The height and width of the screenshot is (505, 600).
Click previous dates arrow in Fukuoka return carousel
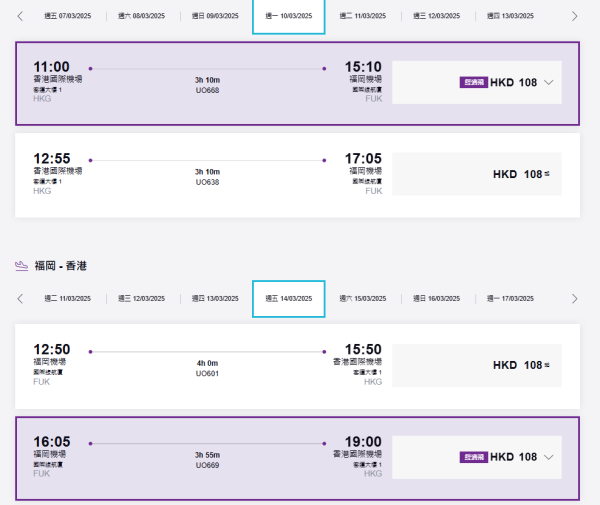(19, 298)
